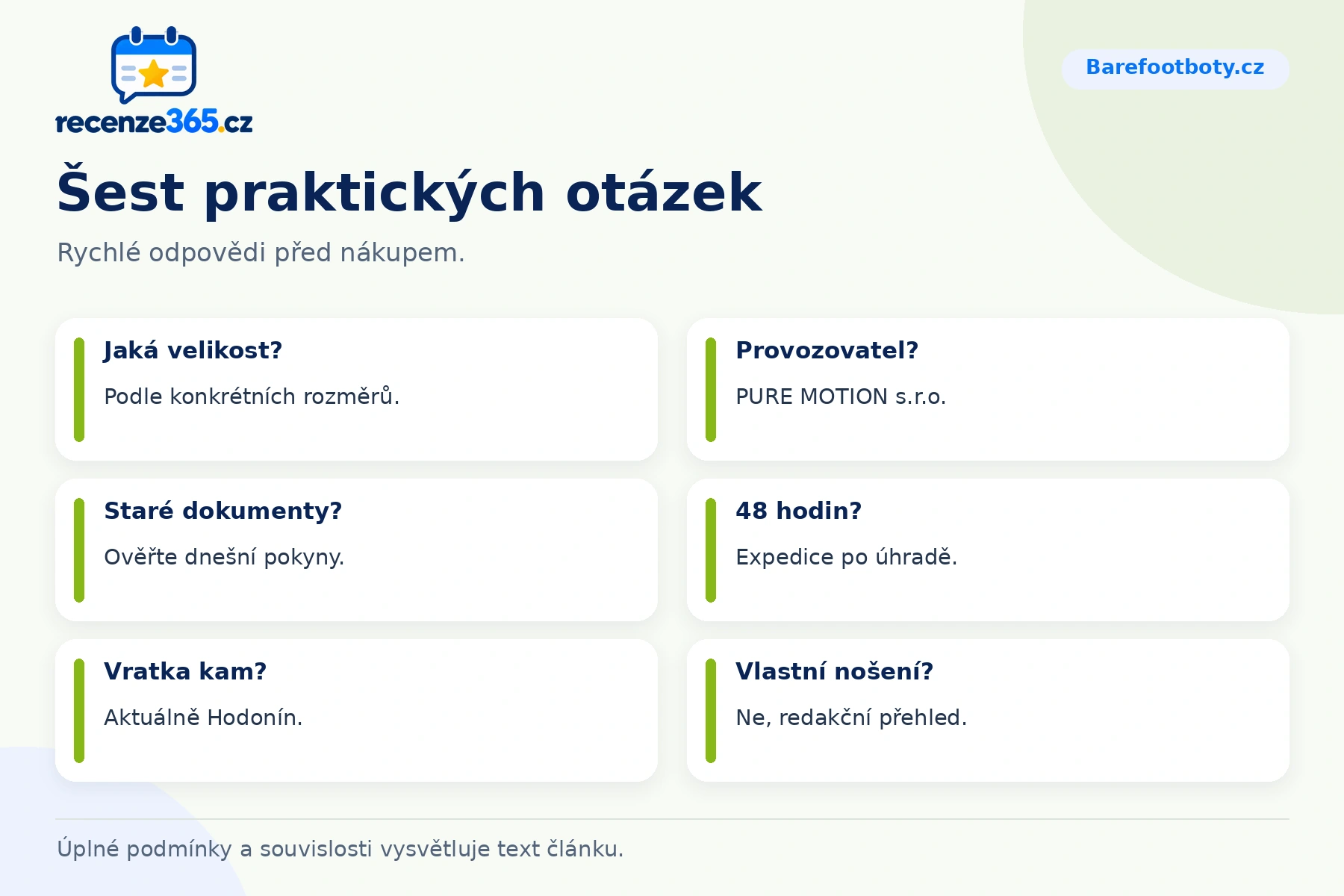Click footer note 'Úplné podmínky a souvislosti vysvětluje text článku.'
The width and height of the screenshot is (1344, 896).
[340, 849]
